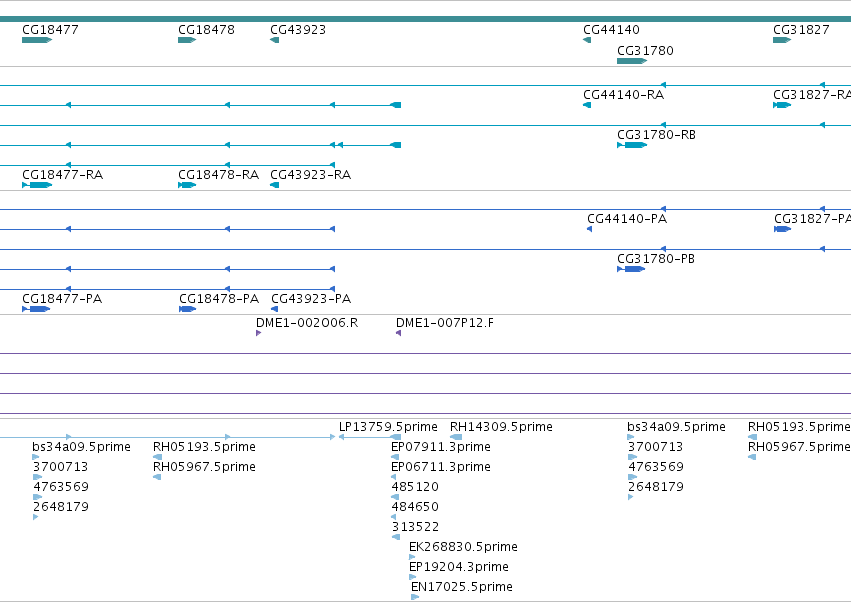The height and width of the screenshot is (602, 851).
Task: Select the CG31780-RB transcript glyph
Action: (632, 145)
